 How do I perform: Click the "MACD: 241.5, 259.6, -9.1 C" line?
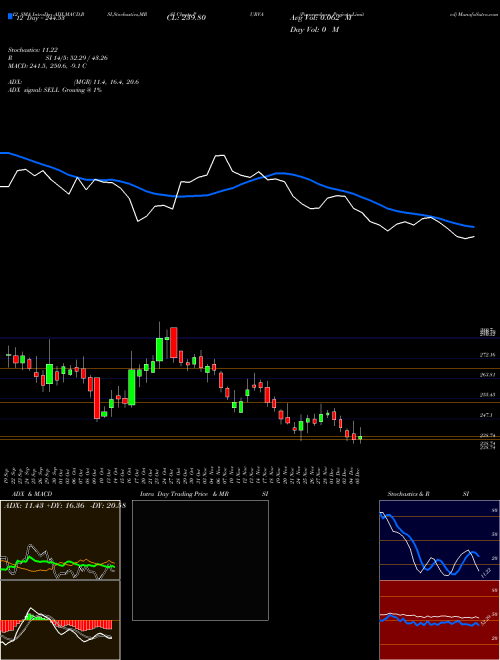click(47, 66)
